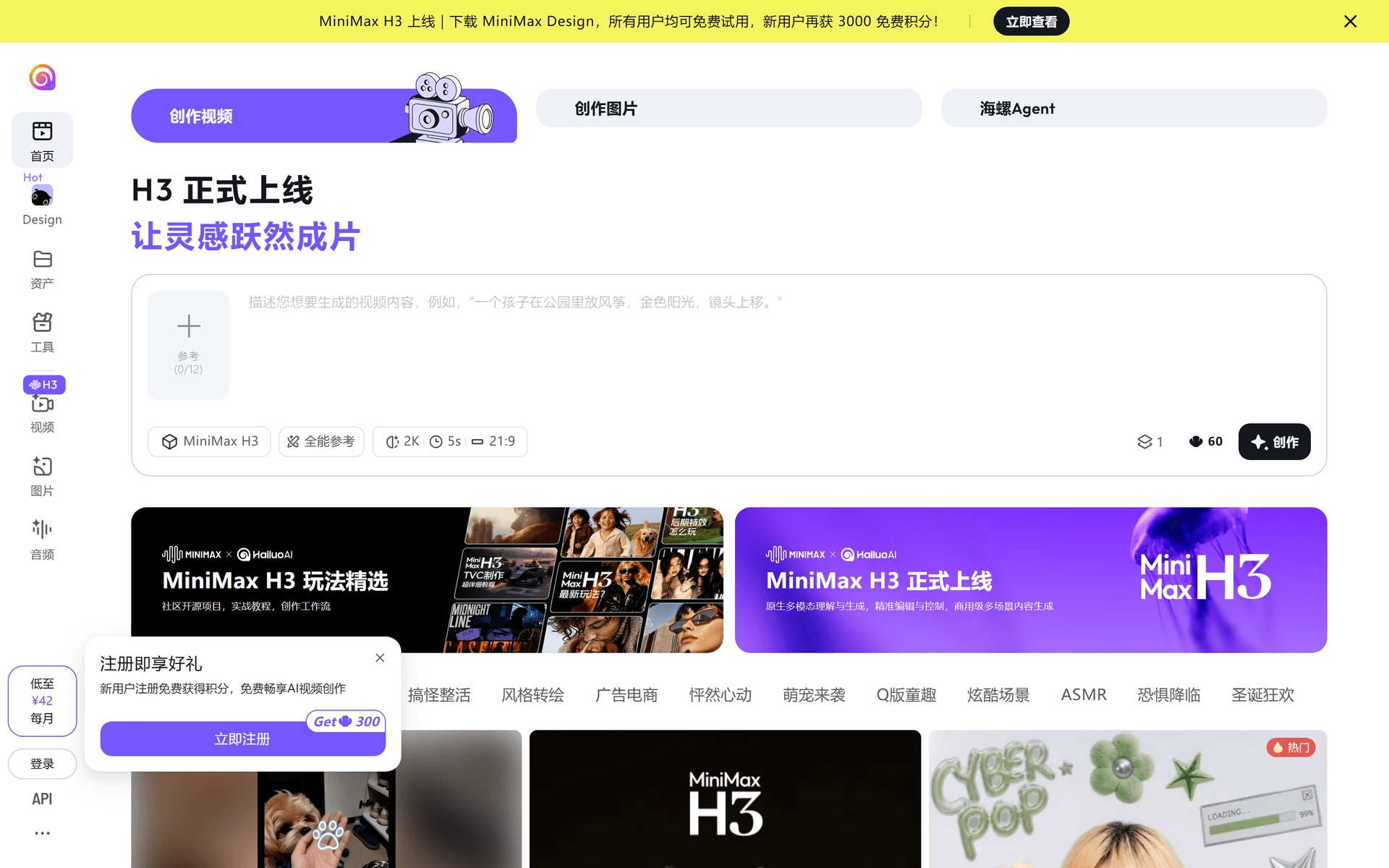Screen dimensions: 1389x868
Task: Select the 恐惧降临 category tab
Action: point(1169,695)
